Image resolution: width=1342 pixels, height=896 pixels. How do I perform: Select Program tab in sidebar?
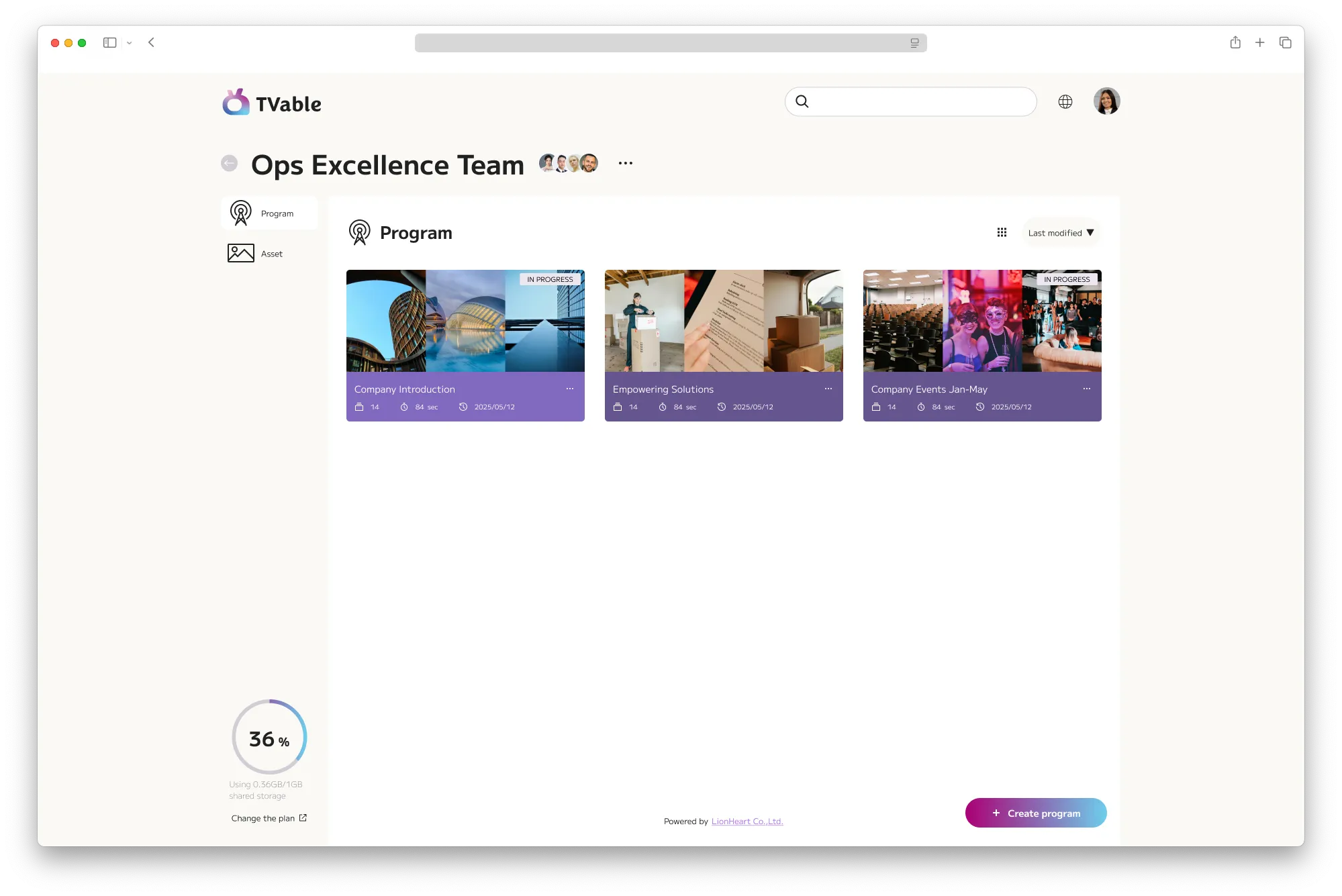(x=269, y=213)
